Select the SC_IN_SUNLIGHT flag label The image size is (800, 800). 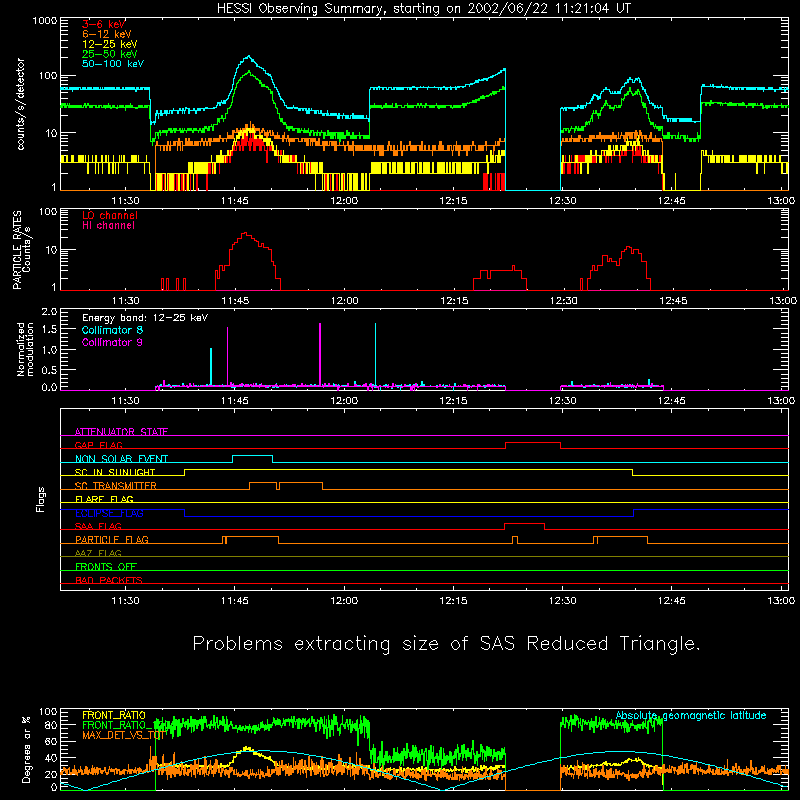[115, 472]
